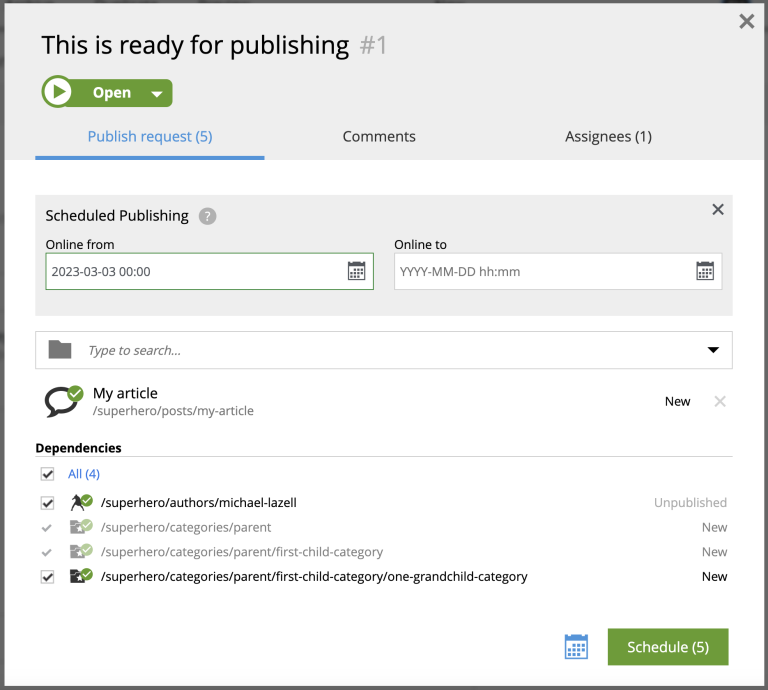This screenshot has width=768, height=690.
Task: Click the michael-lazell author icon
Action: click(81, 502)
